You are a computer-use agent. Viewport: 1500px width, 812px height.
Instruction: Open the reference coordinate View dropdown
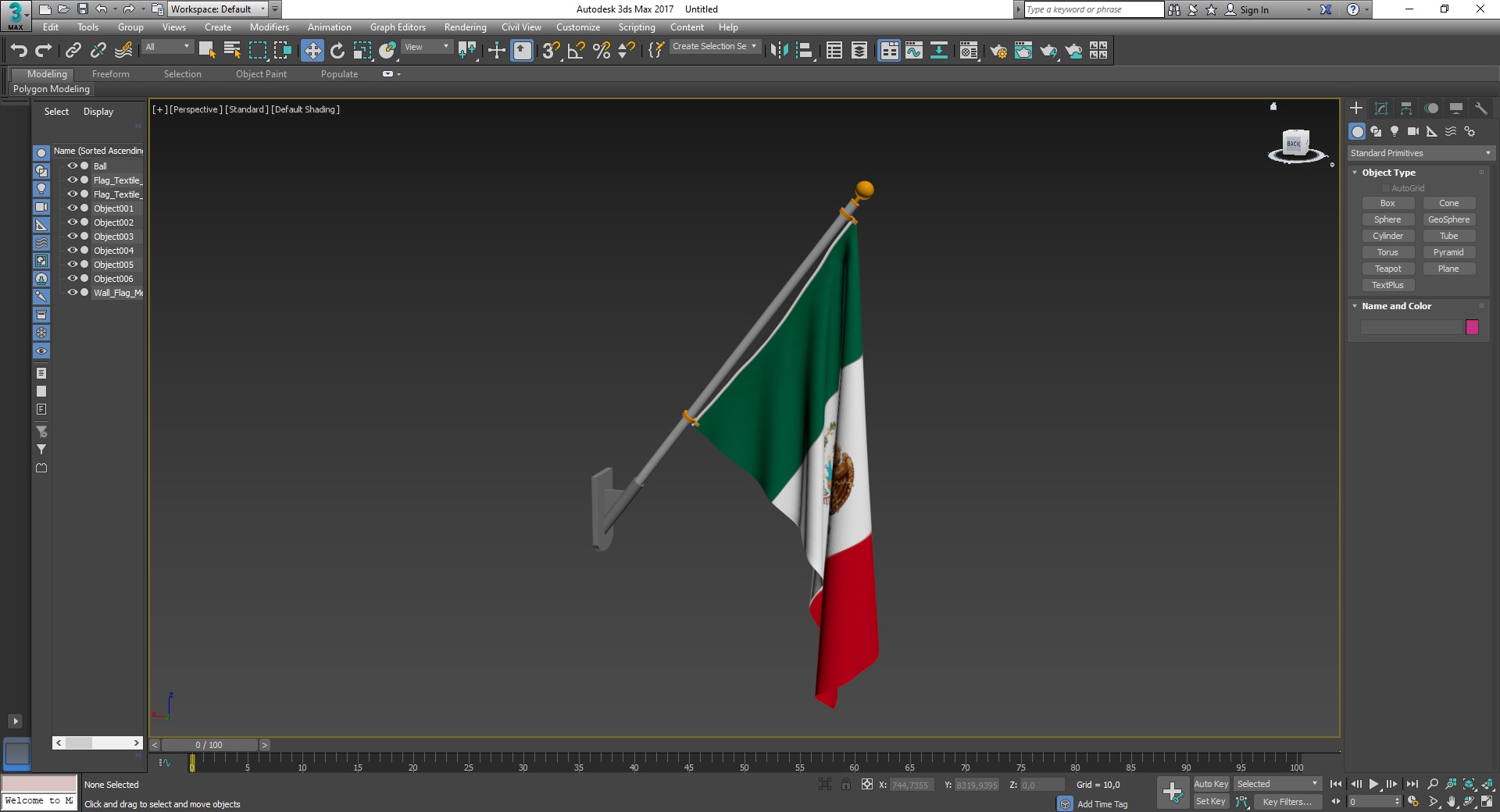427,47
